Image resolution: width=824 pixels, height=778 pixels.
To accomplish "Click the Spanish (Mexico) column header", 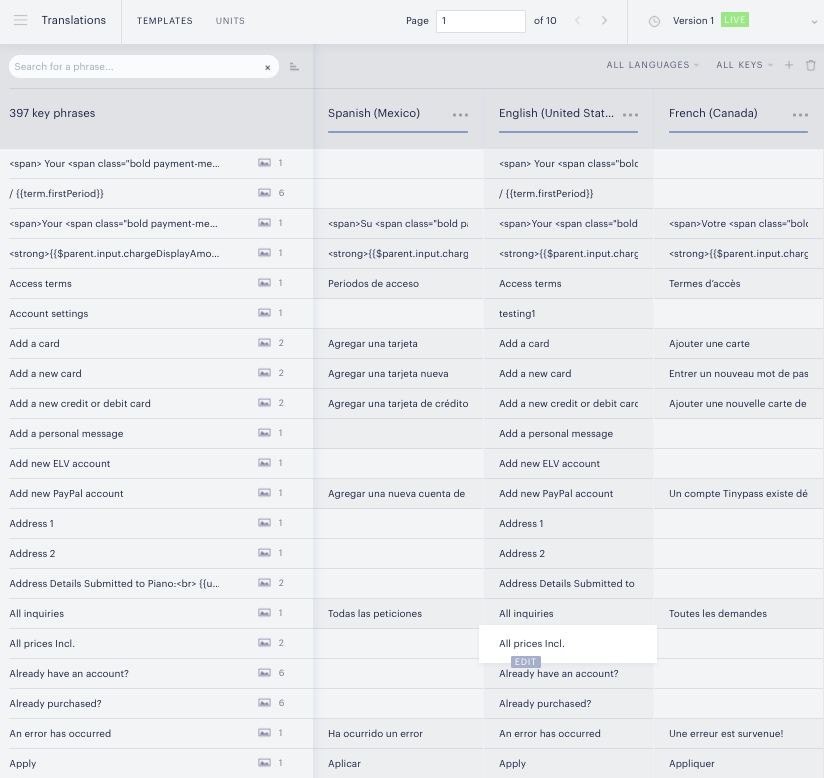I will [374, 113].
